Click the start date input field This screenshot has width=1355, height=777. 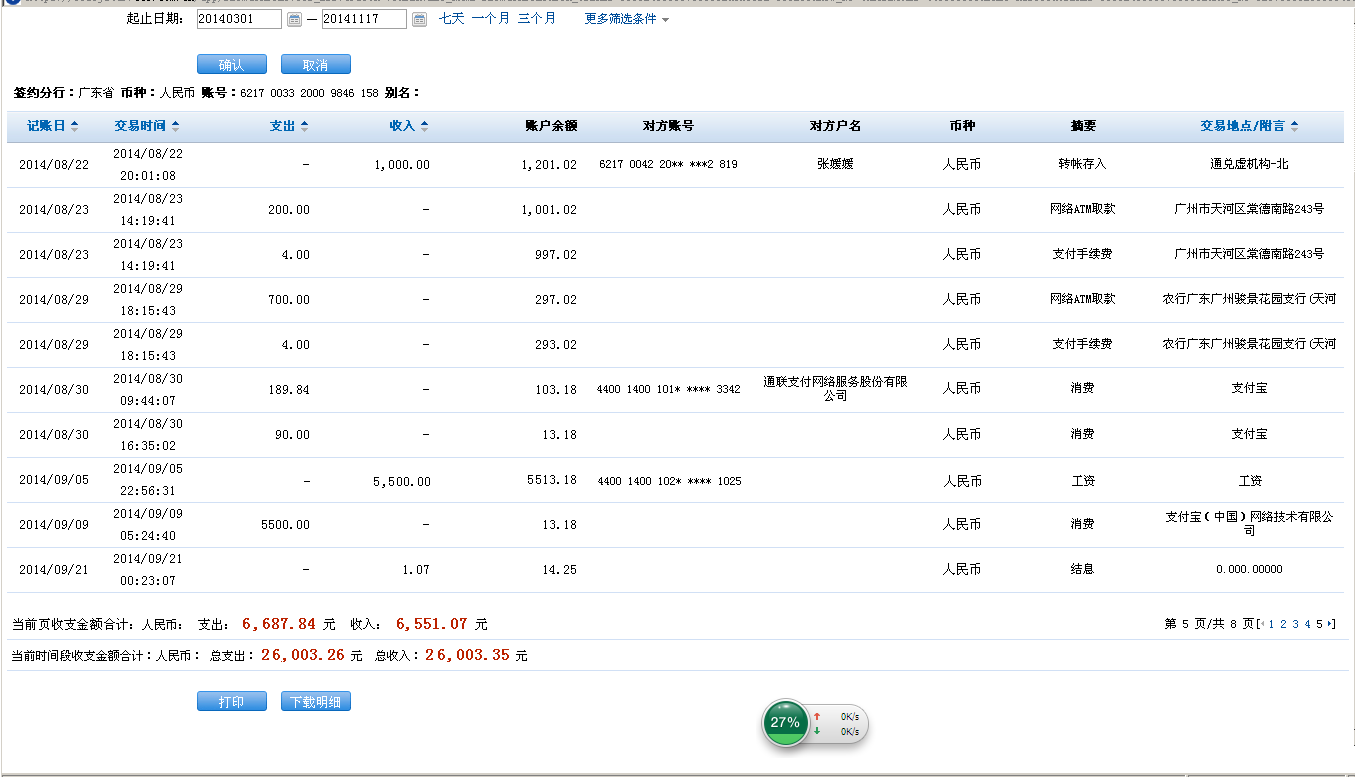239,20
